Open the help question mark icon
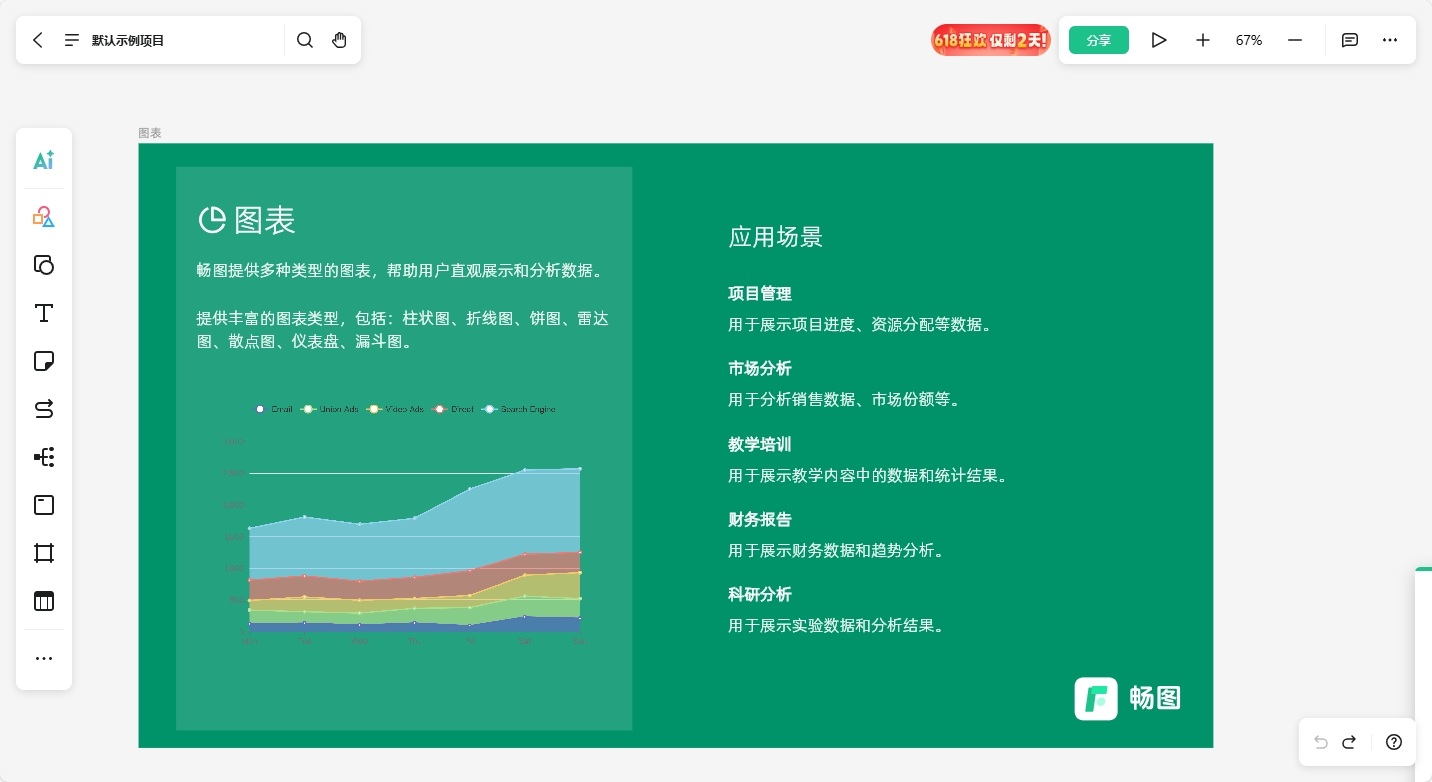Viewport: 1432px width, 782px height. [1394, 742]
